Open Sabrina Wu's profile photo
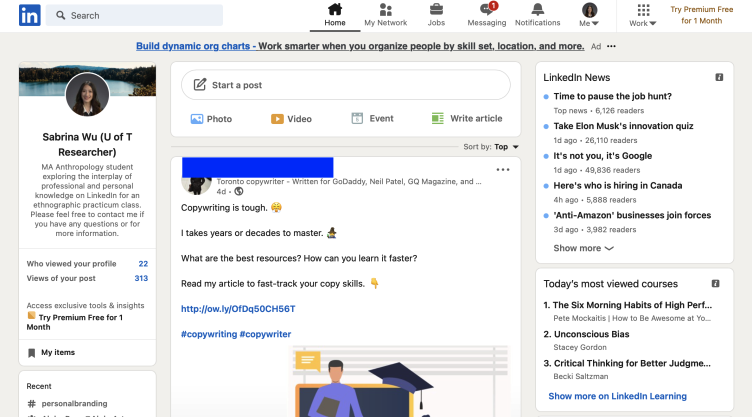752x417 pixels. pyautogui.click(x=87, y=95)
